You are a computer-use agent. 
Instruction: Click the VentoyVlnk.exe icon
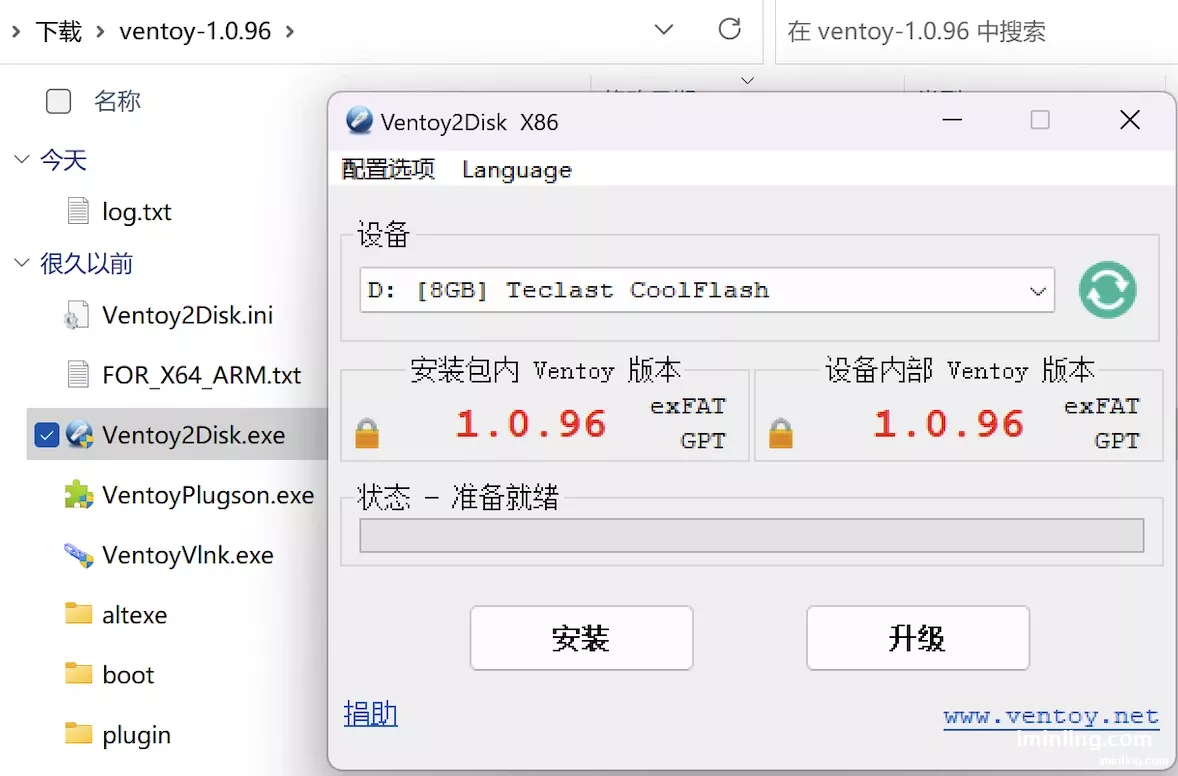(79, 554)
